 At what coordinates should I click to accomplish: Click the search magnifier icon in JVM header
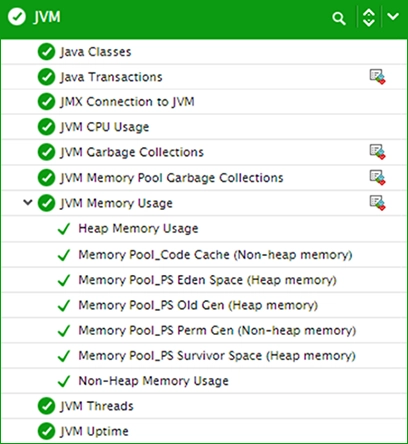click(x=339, y=18)
